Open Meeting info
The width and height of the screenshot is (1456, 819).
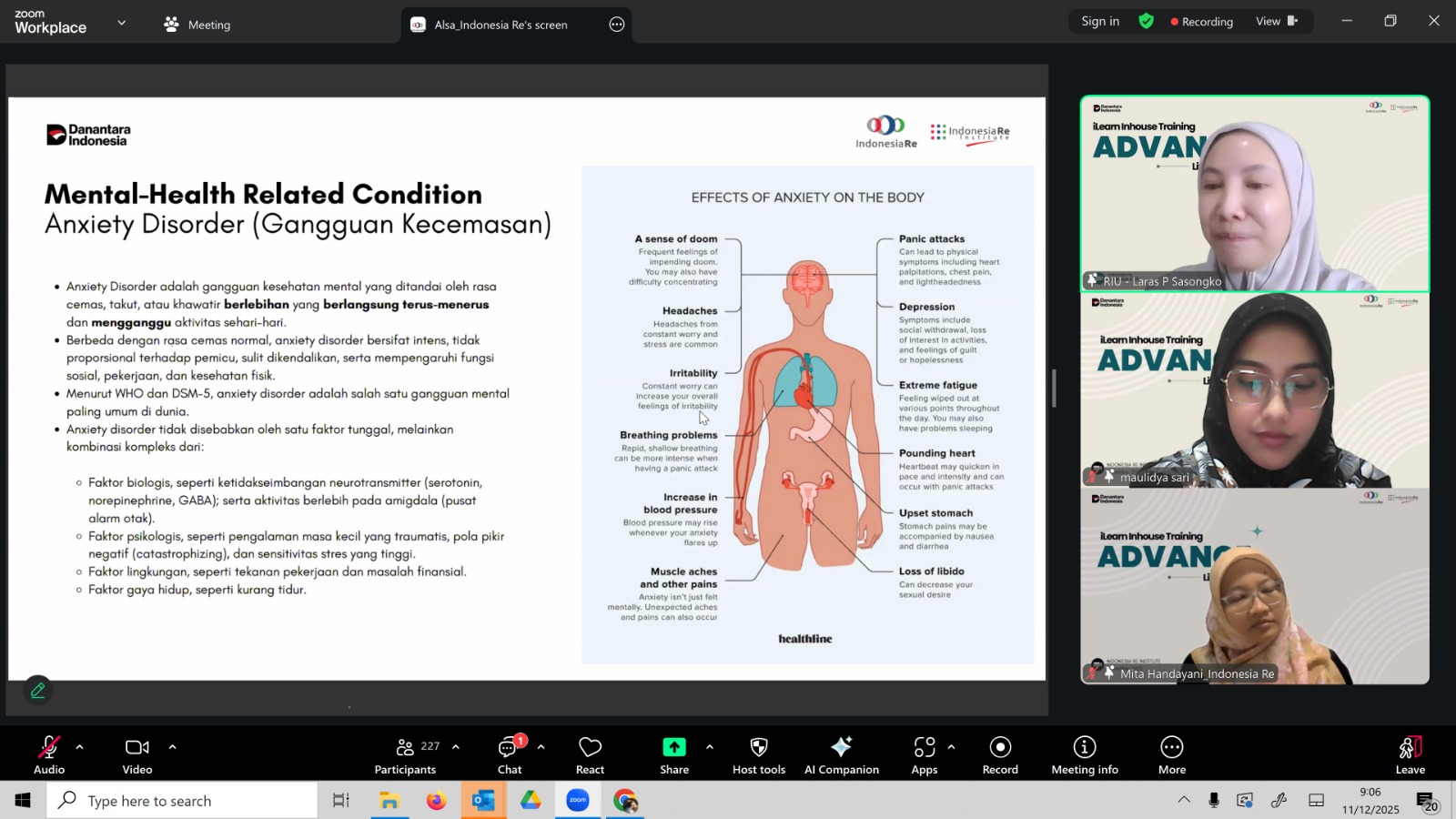click(x=1084, y=748)
